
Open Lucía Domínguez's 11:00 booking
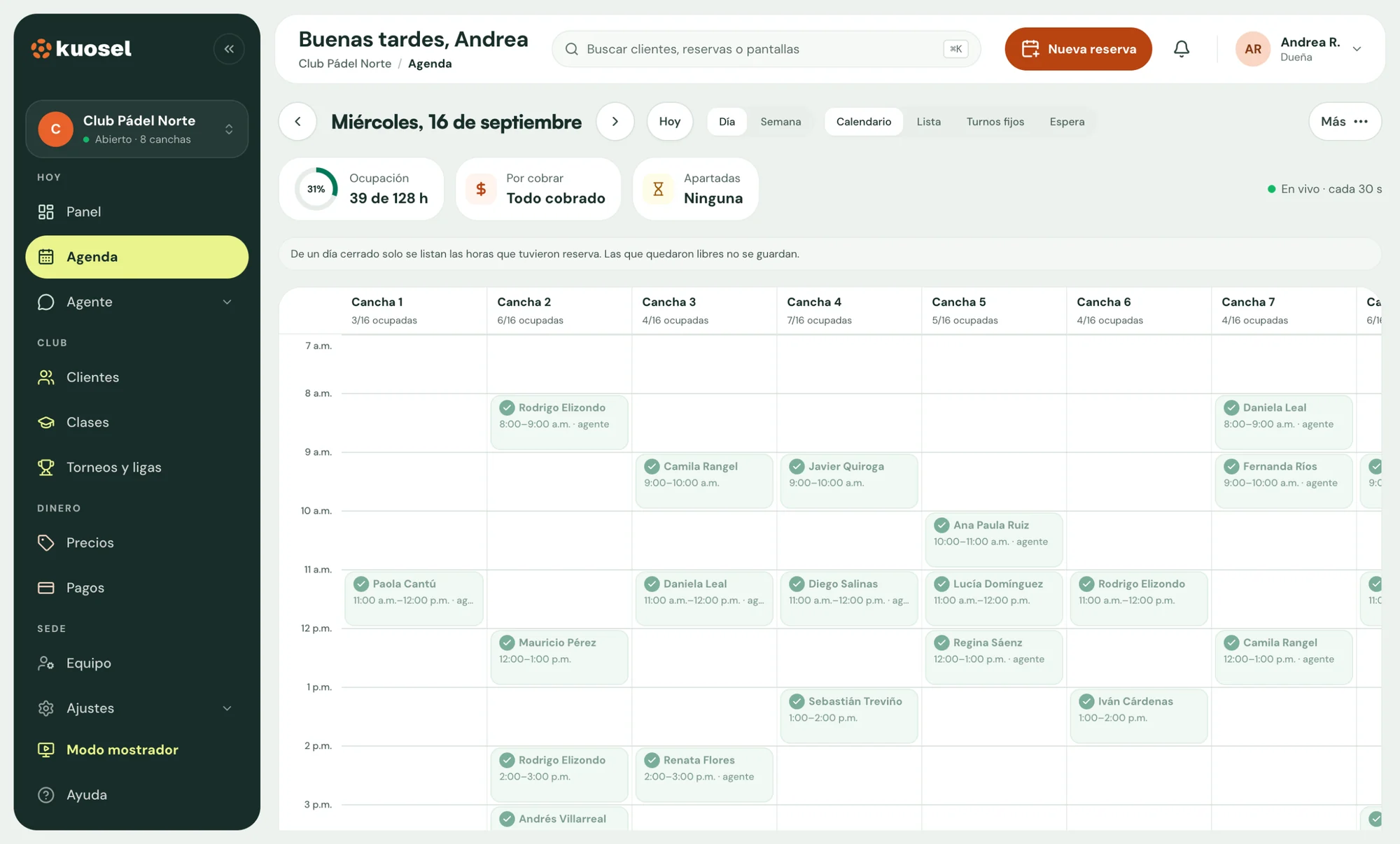click(x=994, y=598)
